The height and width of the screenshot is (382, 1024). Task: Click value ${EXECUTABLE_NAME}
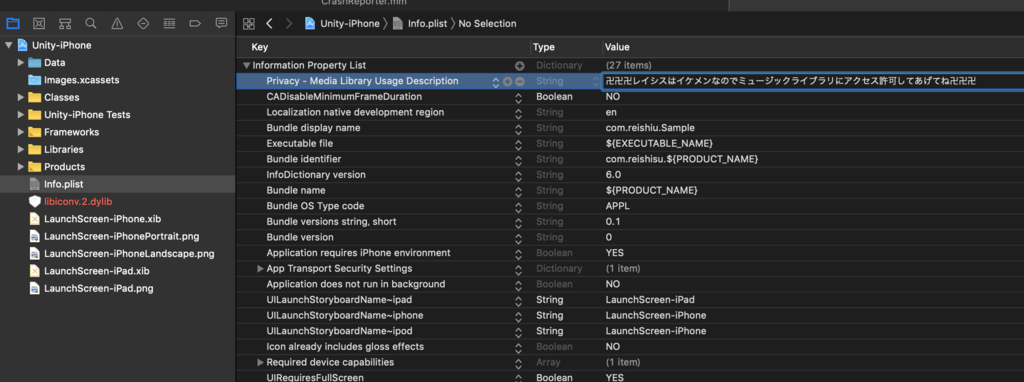[x=659, y=144]
